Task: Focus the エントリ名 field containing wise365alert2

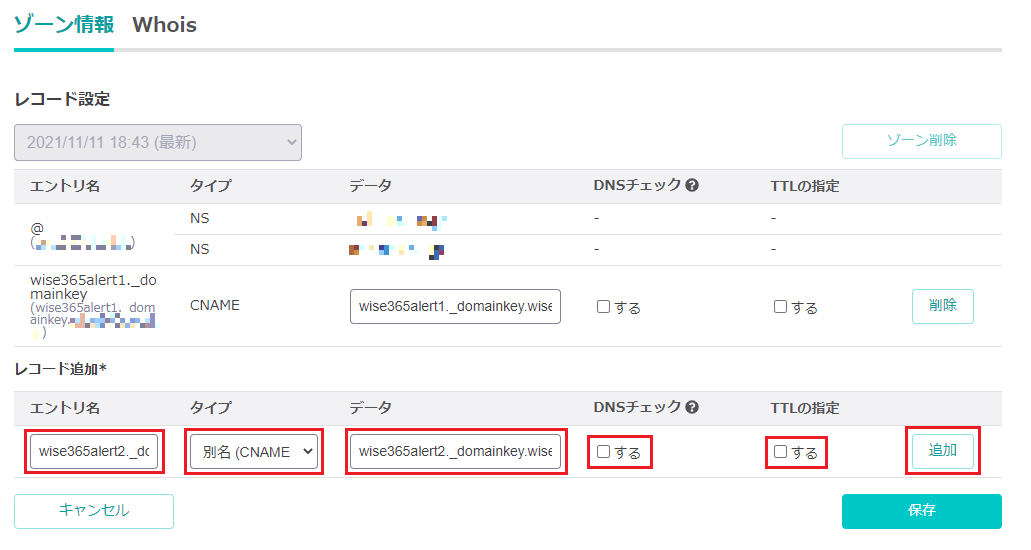Action: tap(94, 452)
